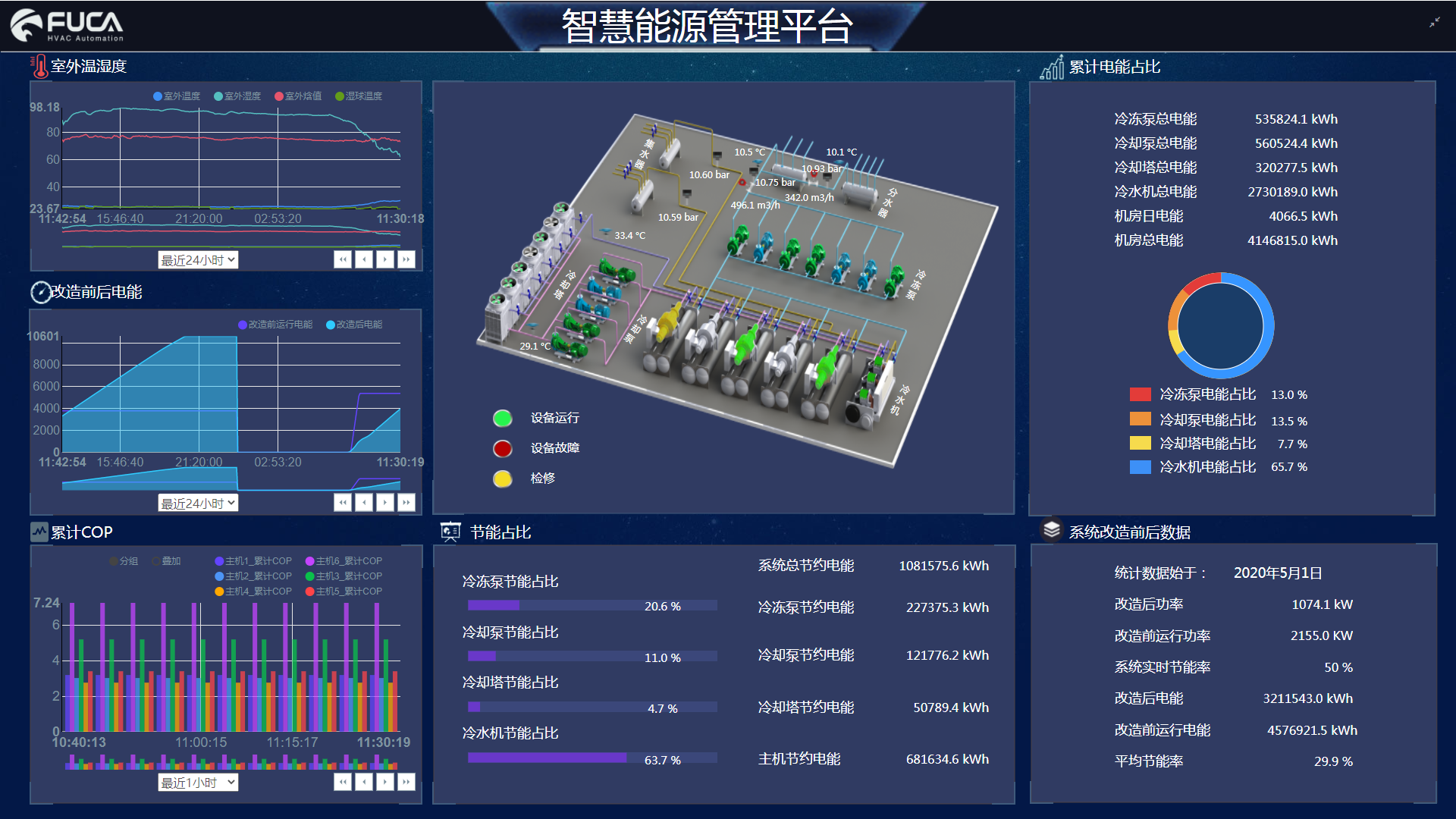Click the chart icon beside 累计COP
This screenshot has width=1456, height=819.
39,532
